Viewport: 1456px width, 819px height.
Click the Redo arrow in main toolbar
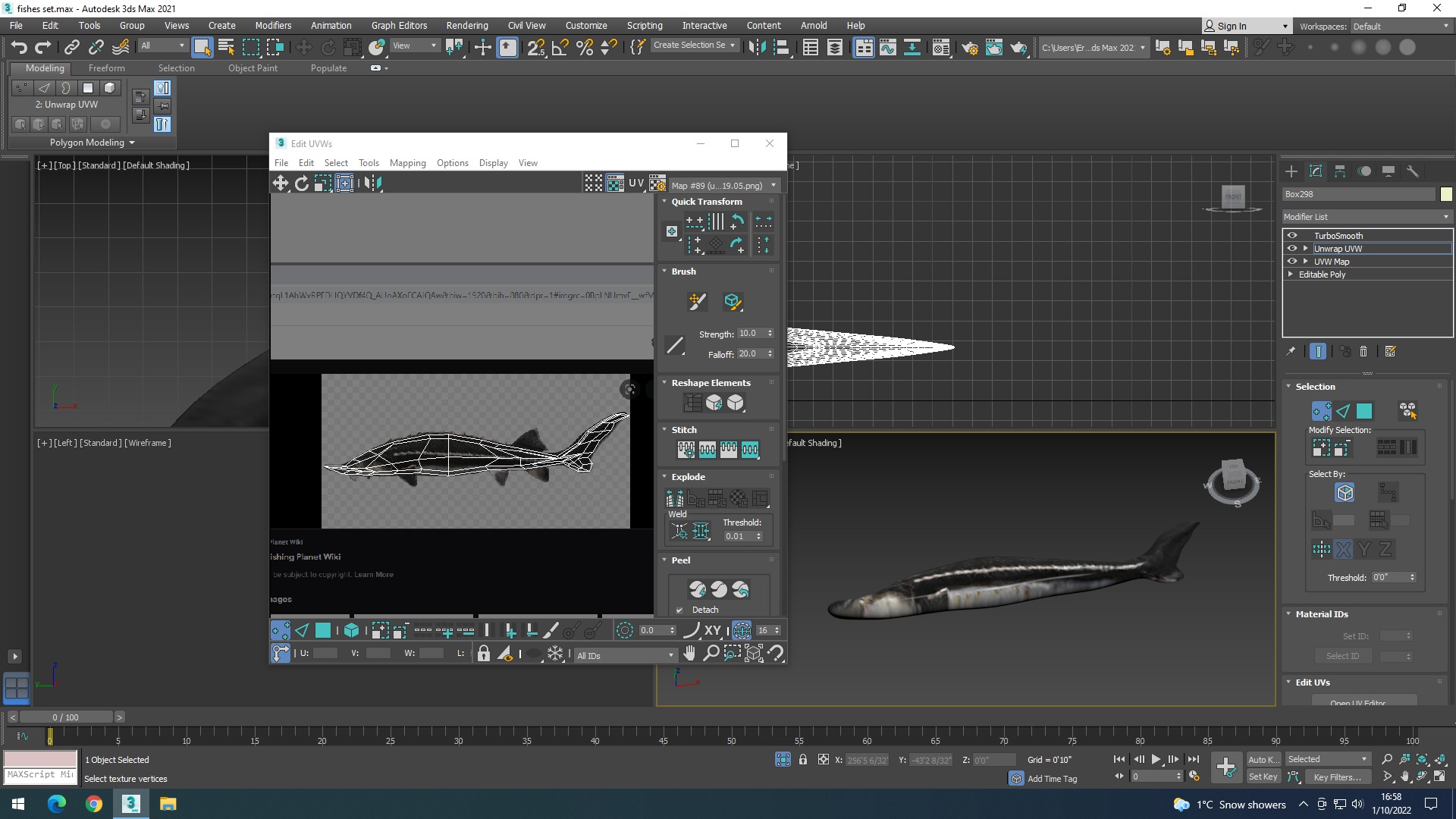(43, 47)
